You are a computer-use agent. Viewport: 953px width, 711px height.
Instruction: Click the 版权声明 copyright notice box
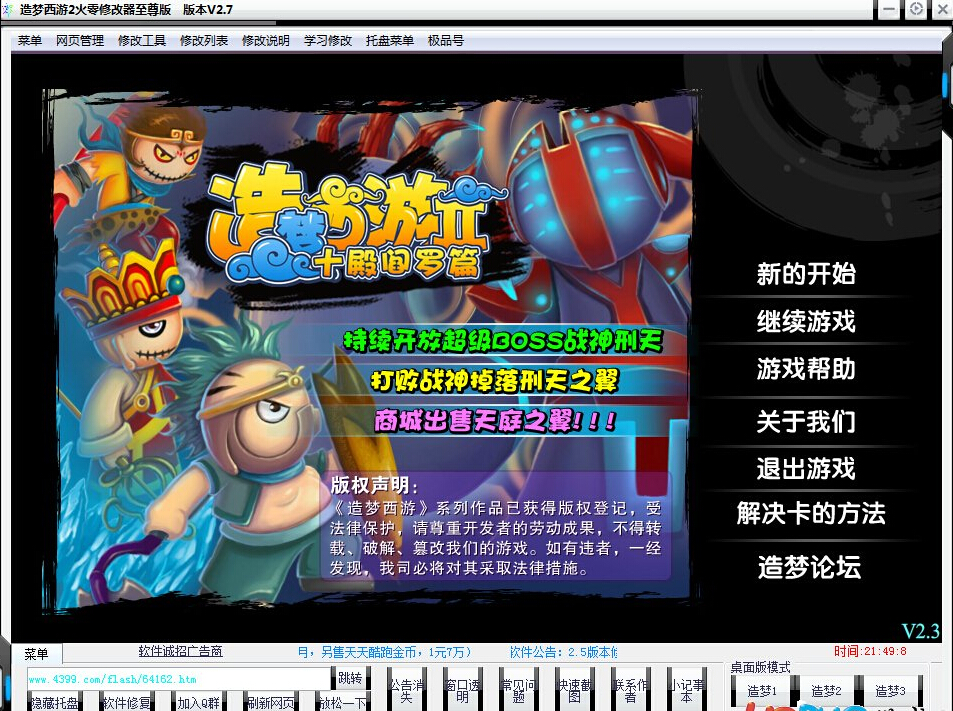495,527
